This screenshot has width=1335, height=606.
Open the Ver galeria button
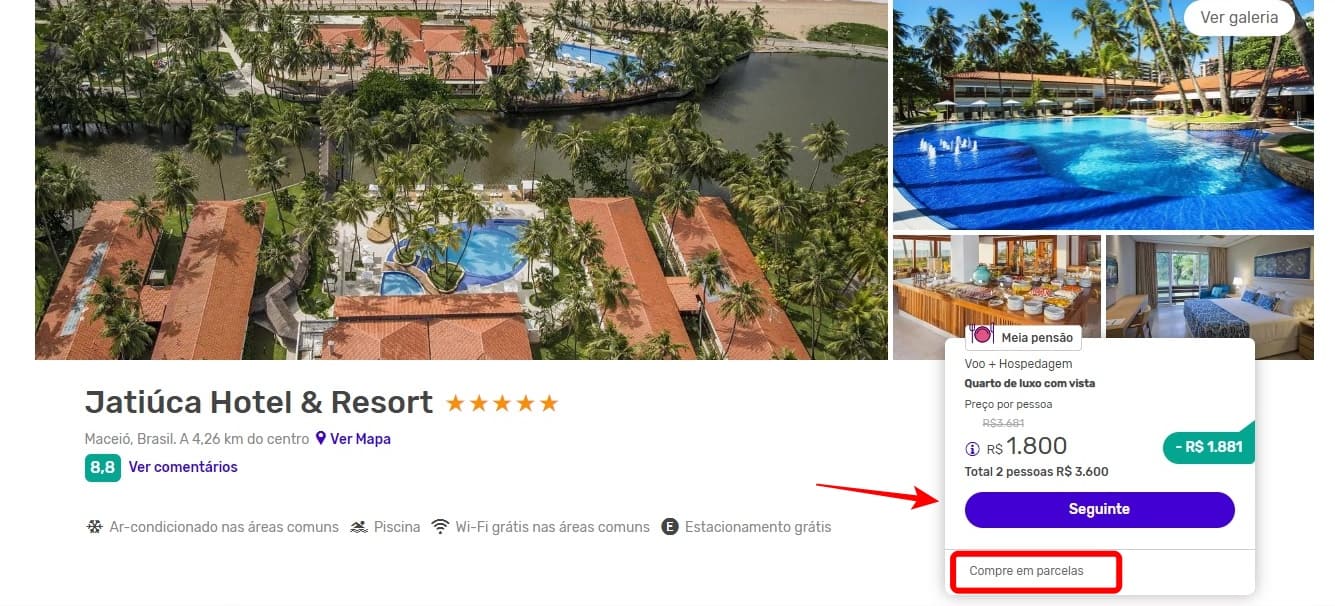[1239, 17]
